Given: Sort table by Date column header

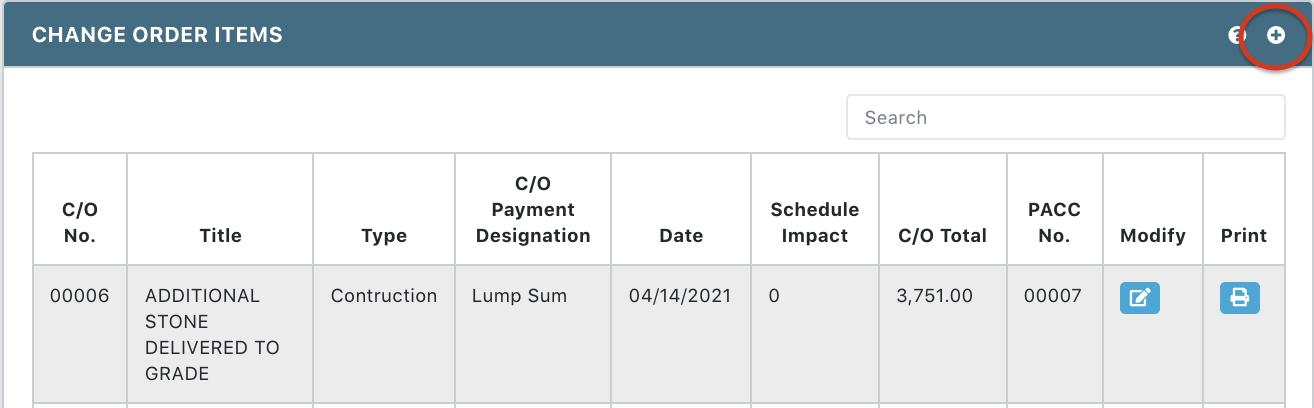Looking at the screenshot, I should point(681,236).
